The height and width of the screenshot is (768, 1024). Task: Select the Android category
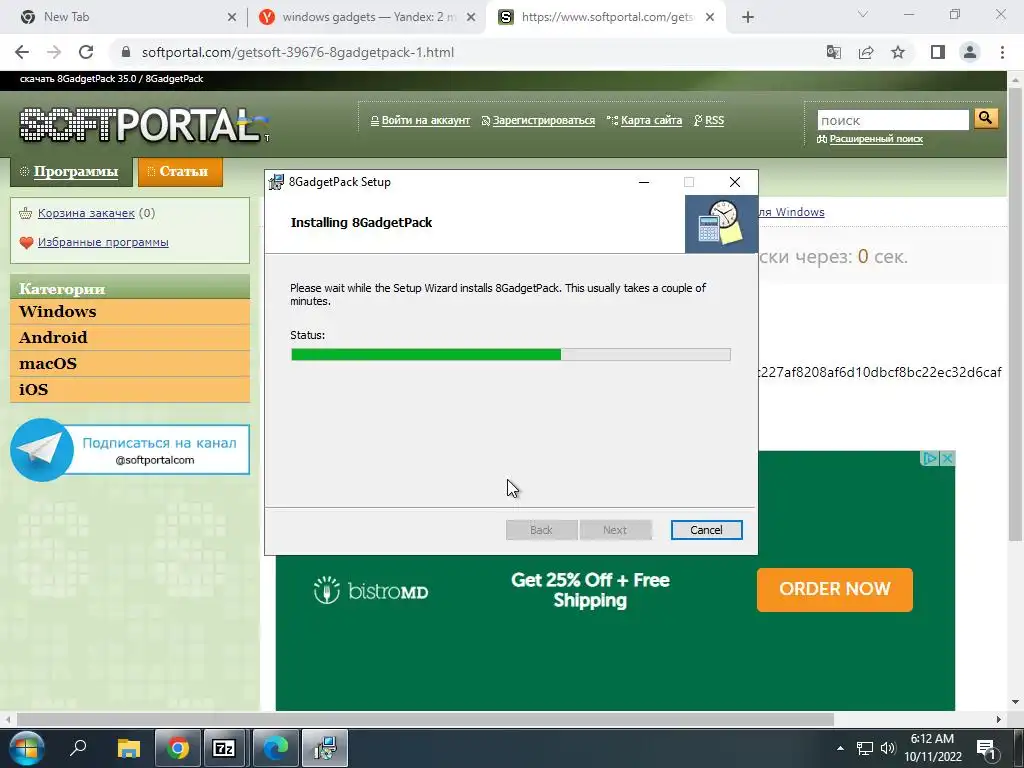coord(130,338)
